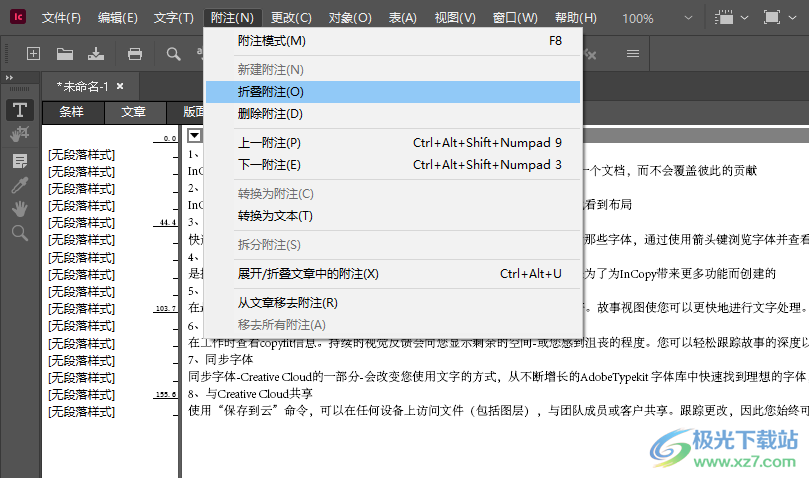The height and width of the screenshot is (478, 809).
Task: Switch to the 文章 view tab
Action: (x=134, y=112)
